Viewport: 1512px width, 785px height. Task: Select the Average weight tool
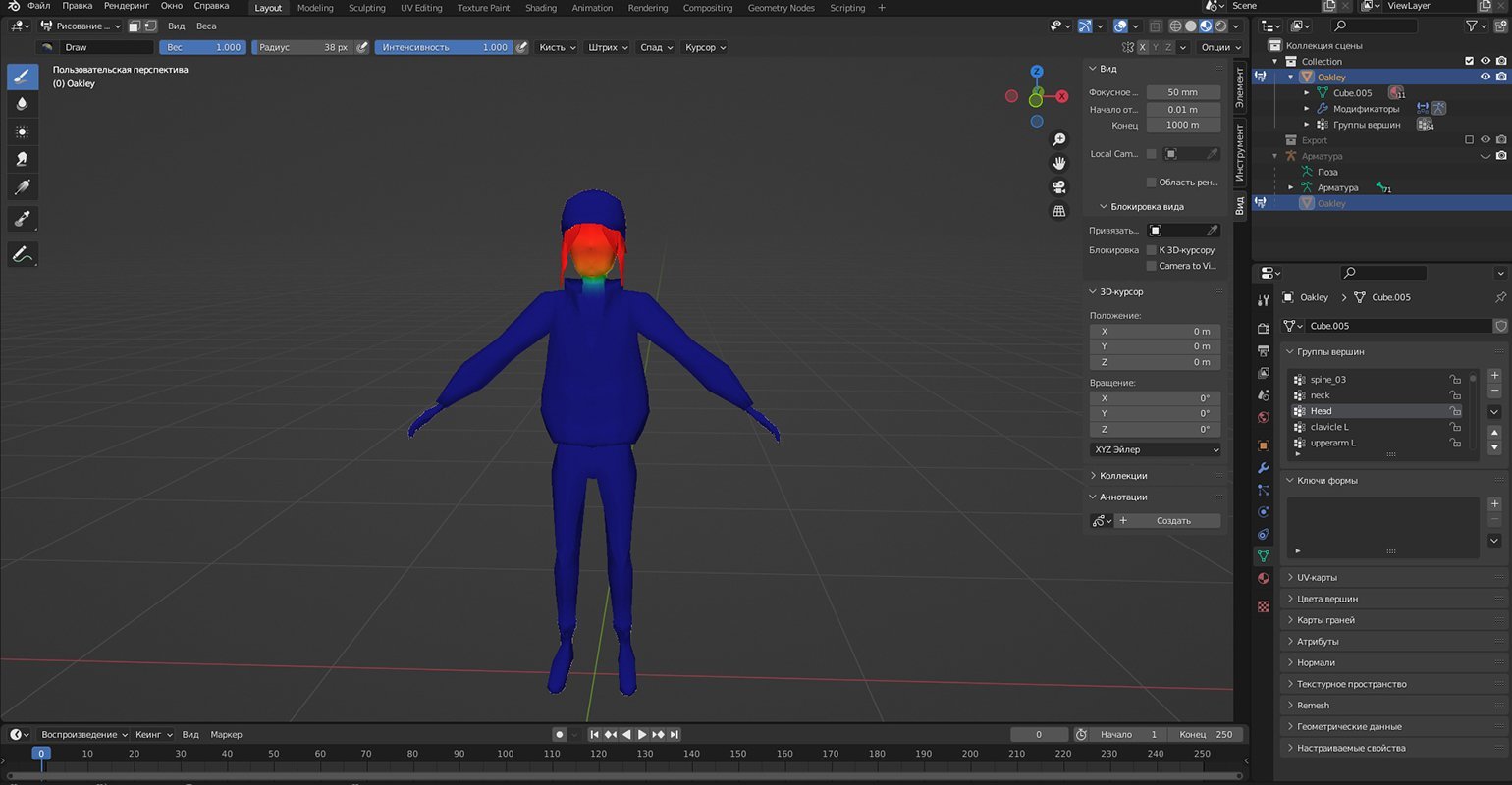click(x=23, y=131)
